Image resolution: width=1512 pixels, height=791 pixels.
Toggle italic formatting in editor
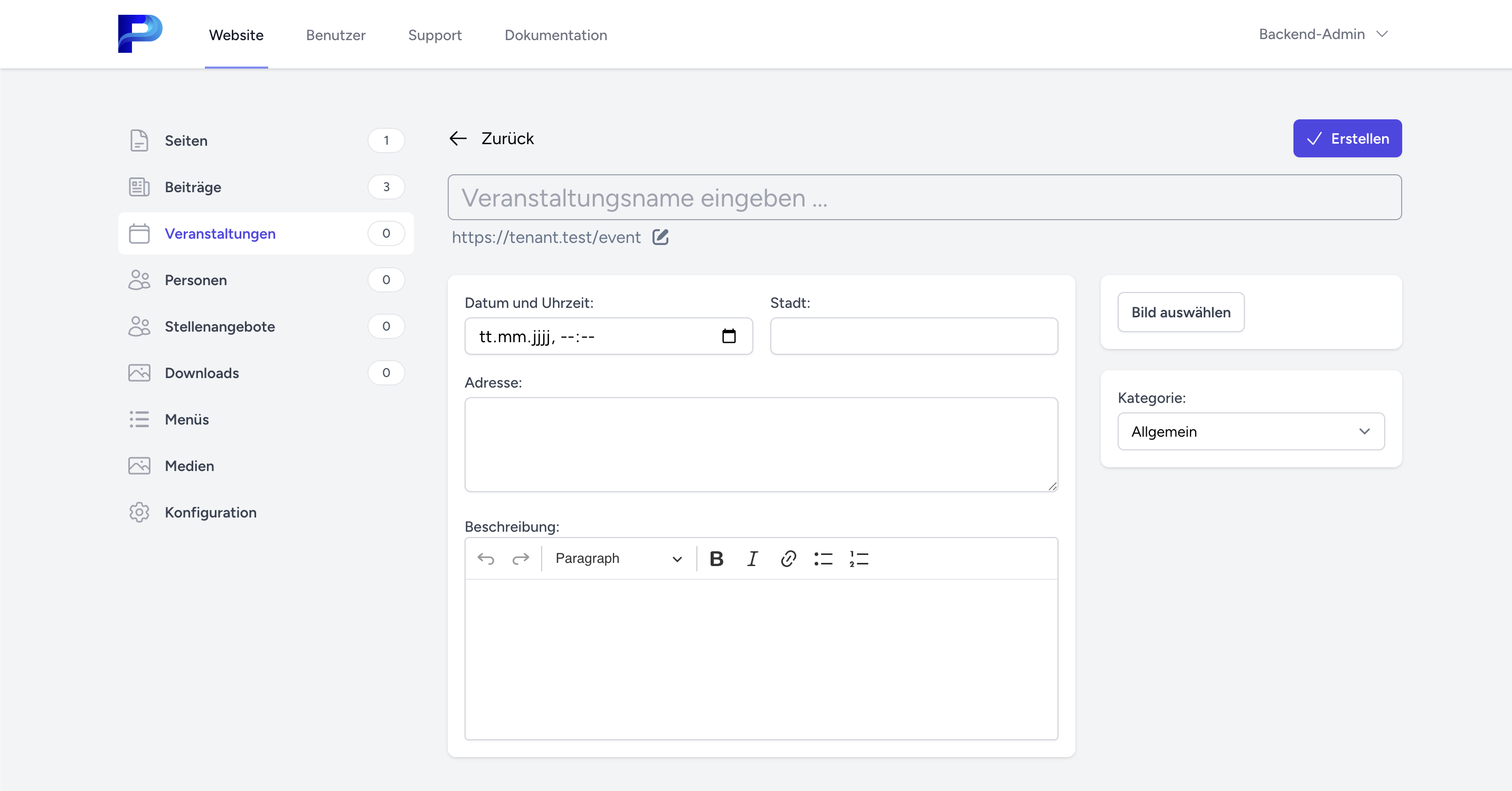coord(752,559)
